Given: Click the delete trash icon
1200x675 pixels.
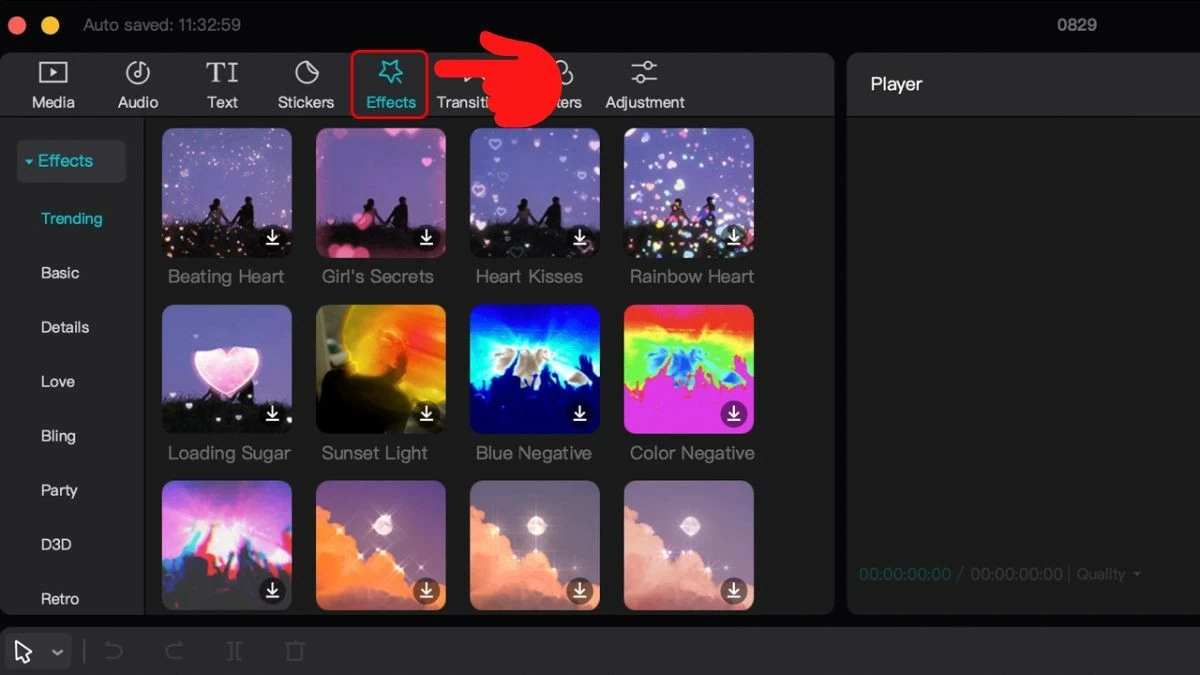Looking at the screenshot, I should point(294,652).
